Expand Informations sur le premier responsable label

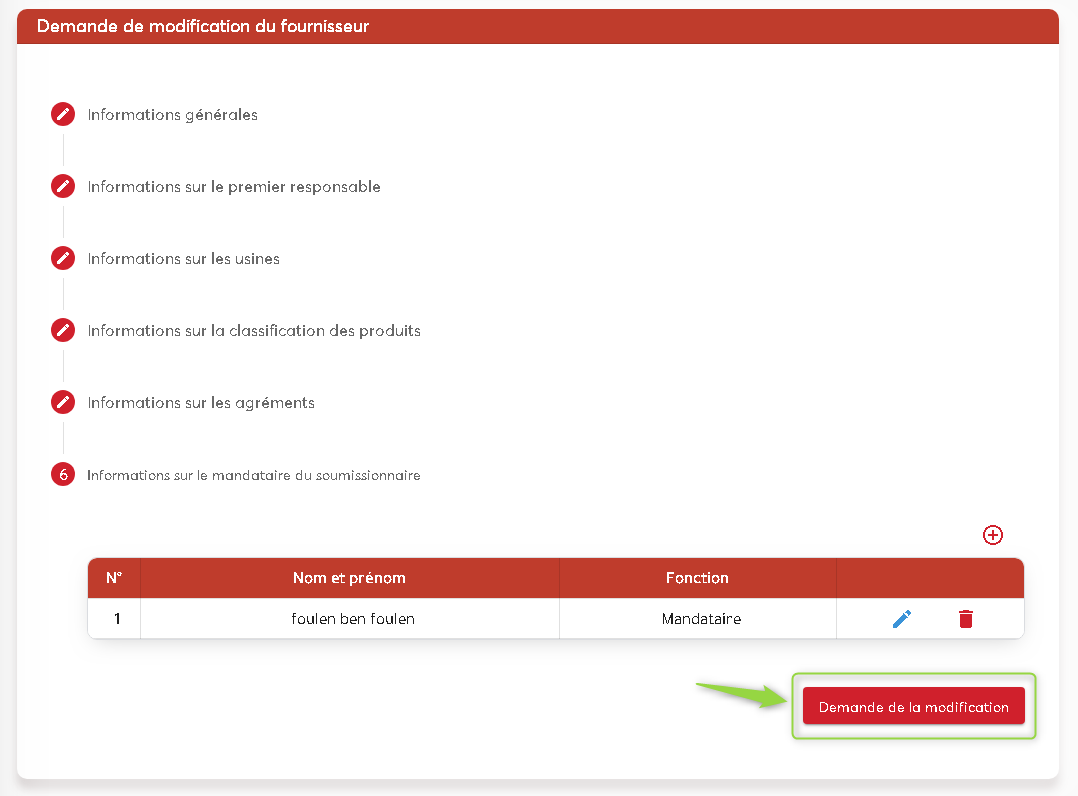233,187
